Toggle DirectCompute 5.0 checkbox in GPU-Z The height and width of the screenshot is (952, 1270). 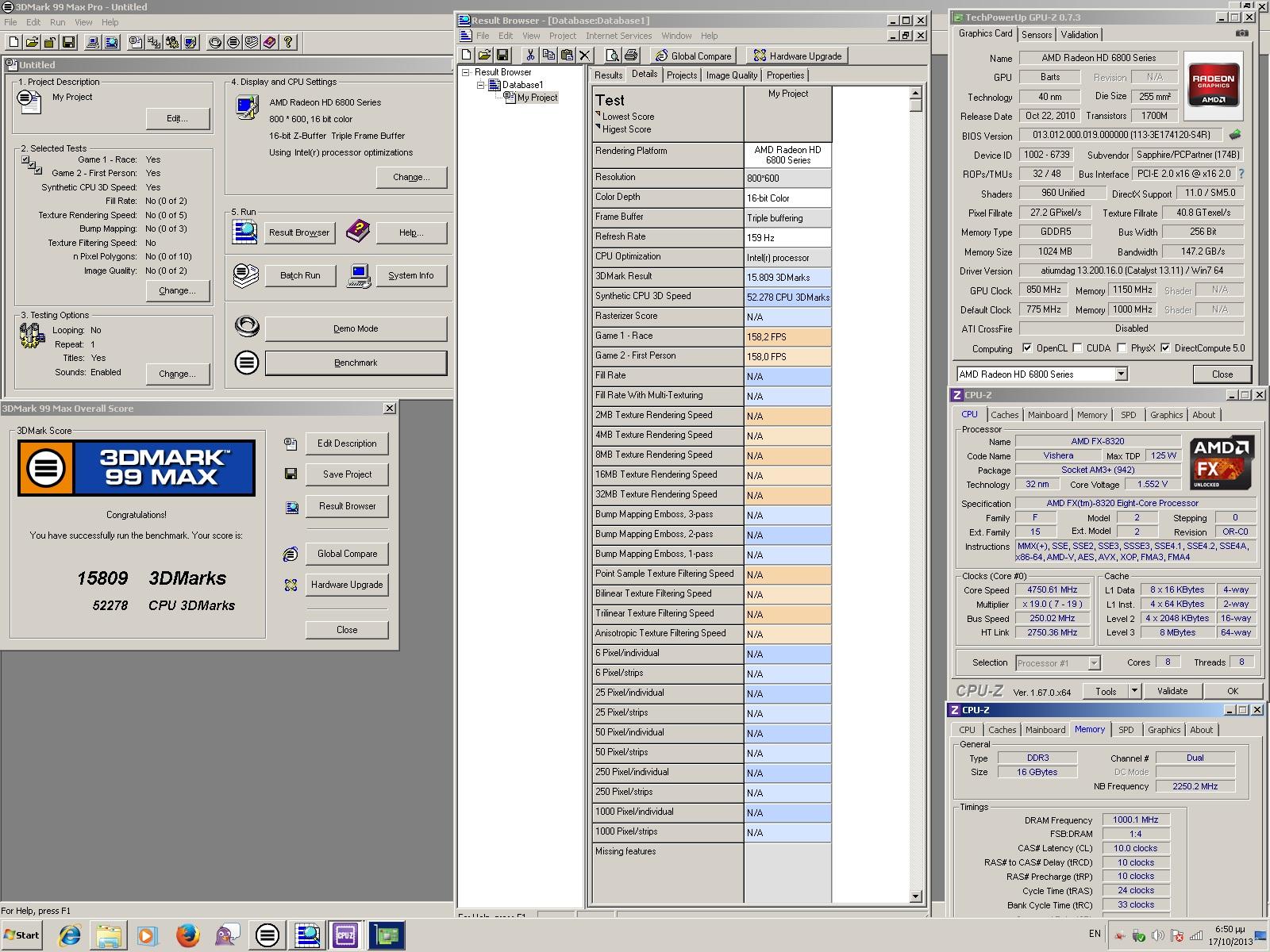tap(1165, 347)
